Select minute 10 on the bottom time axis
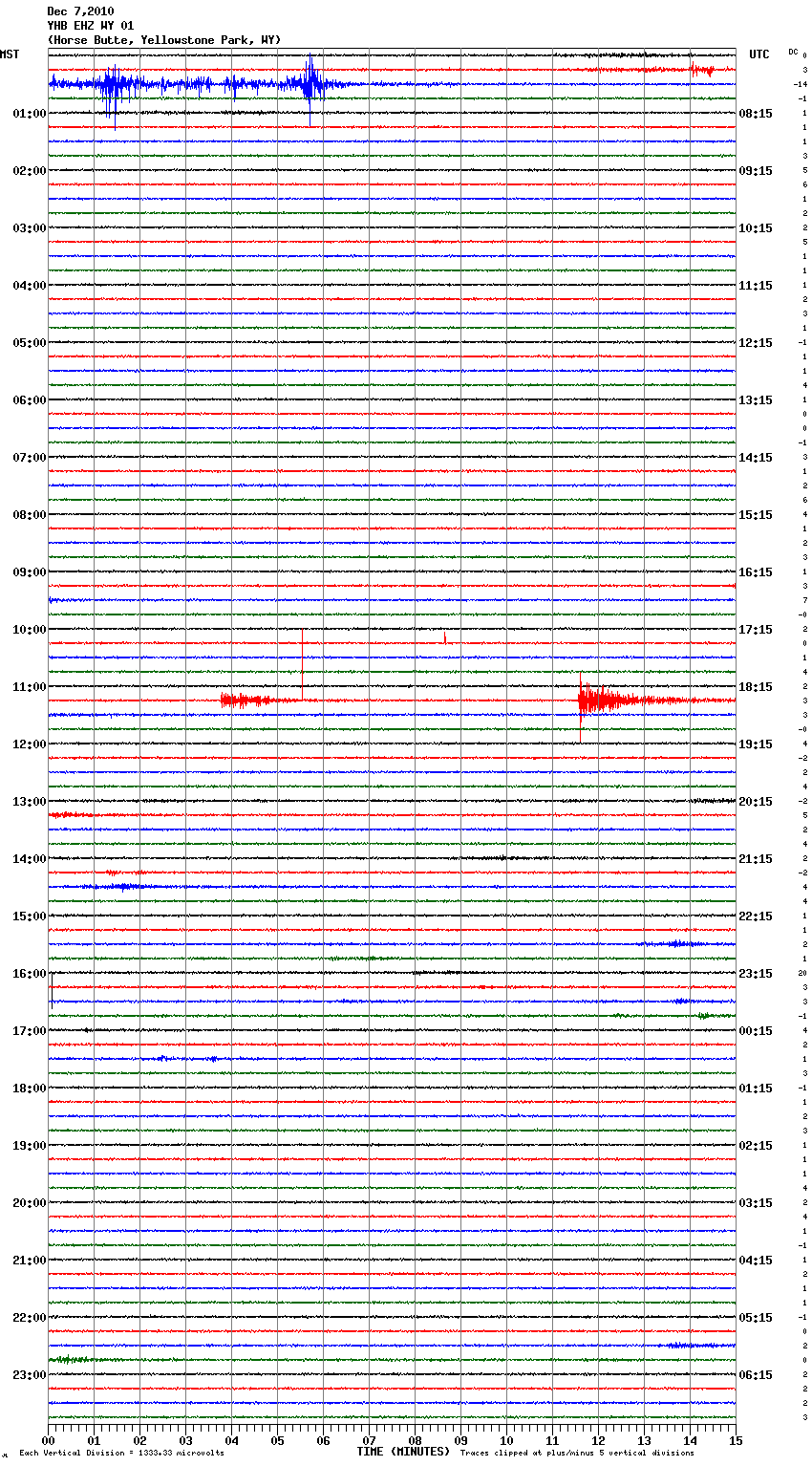The width and height of the screenshot is (812, 1466). (x=506, y=1440)
